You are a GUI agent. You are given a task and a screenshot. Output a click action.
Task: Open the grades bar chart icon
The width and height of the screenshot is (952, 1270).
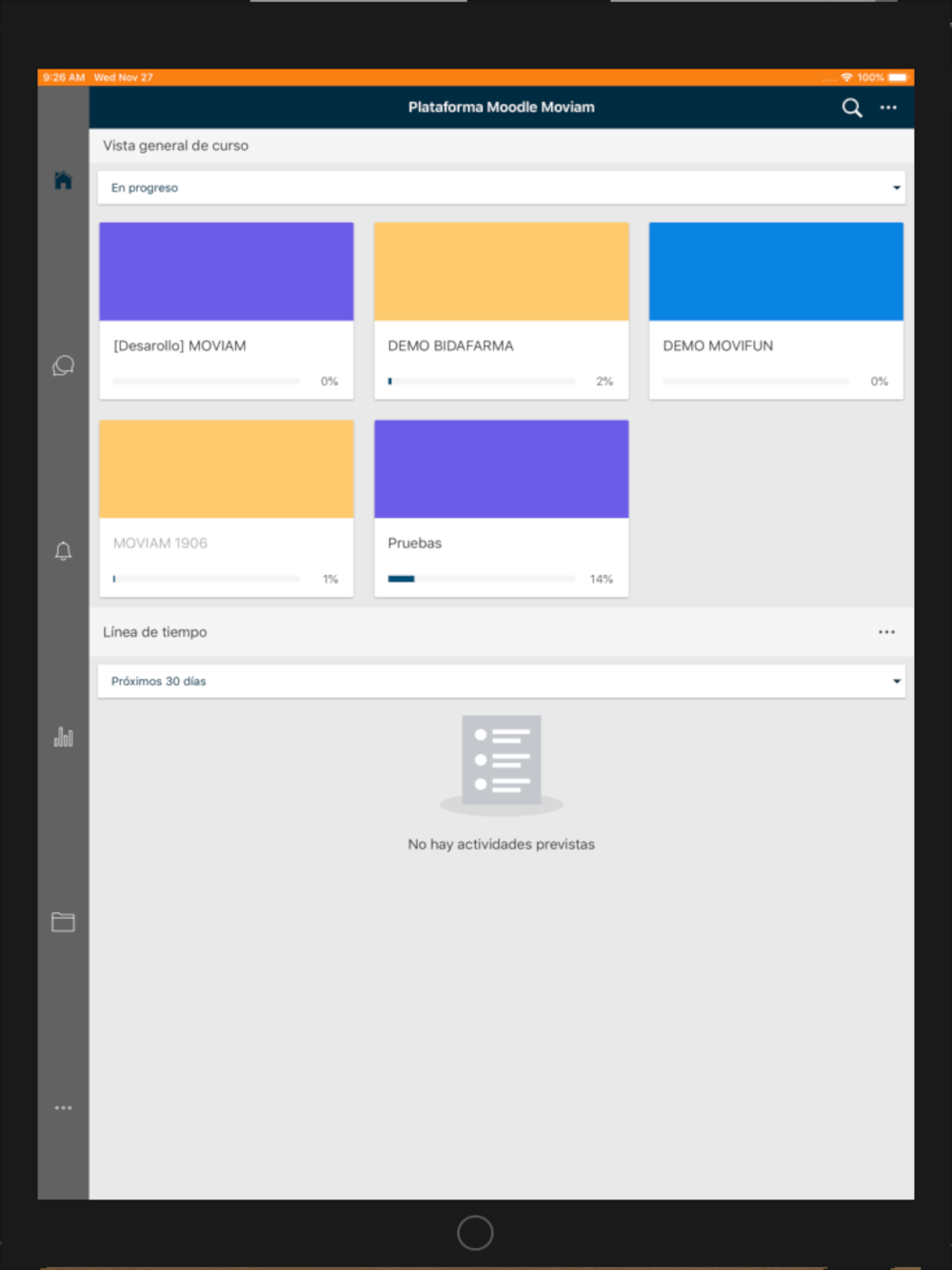pyautogui.click(x=63, y=737)
